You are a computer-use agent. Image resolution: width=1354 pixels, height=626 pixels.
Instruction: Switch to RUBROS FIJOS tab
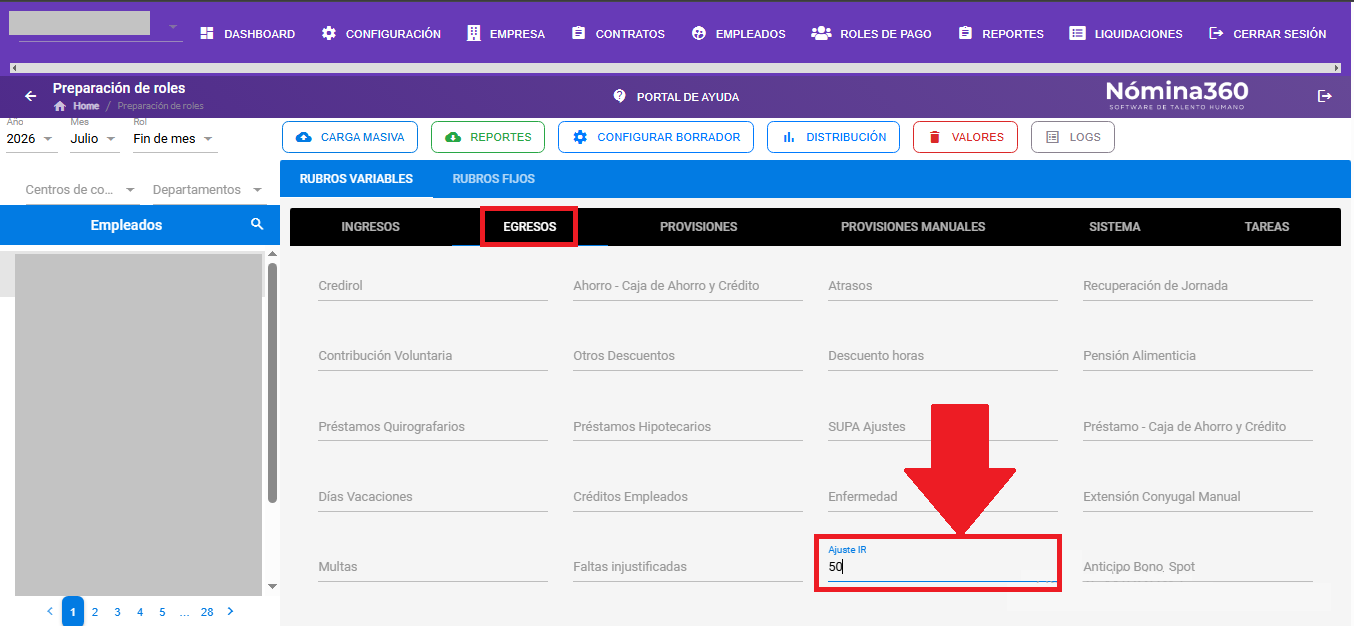point(493,179)
